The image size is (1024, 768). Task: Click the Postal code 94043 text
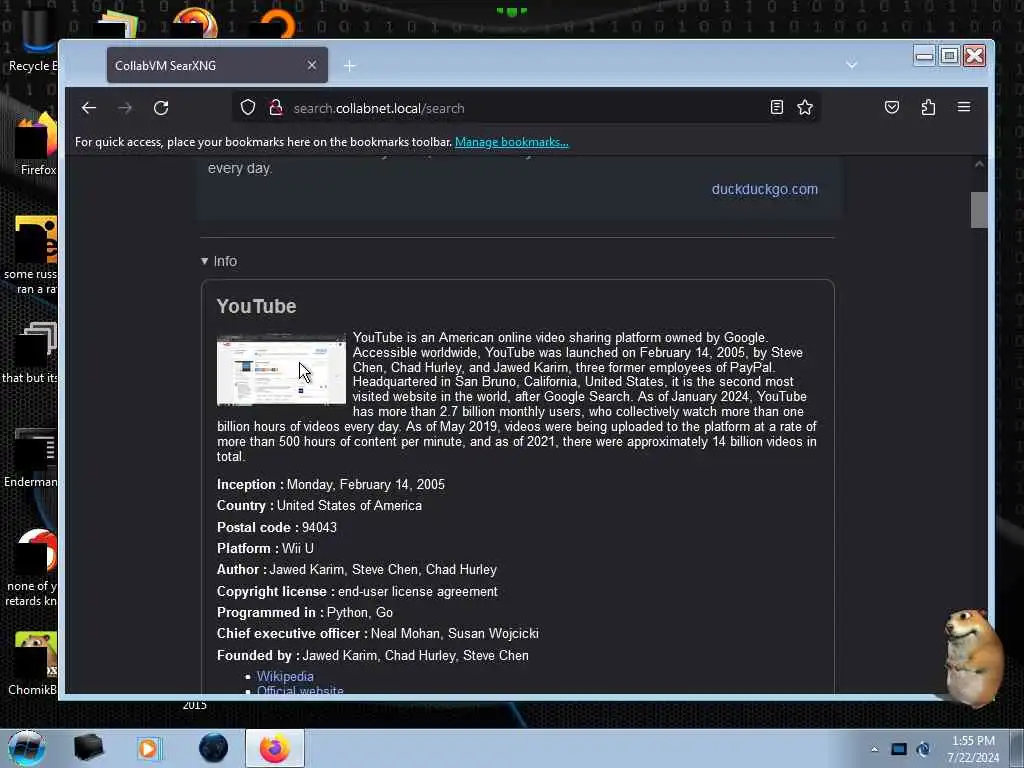277,528
